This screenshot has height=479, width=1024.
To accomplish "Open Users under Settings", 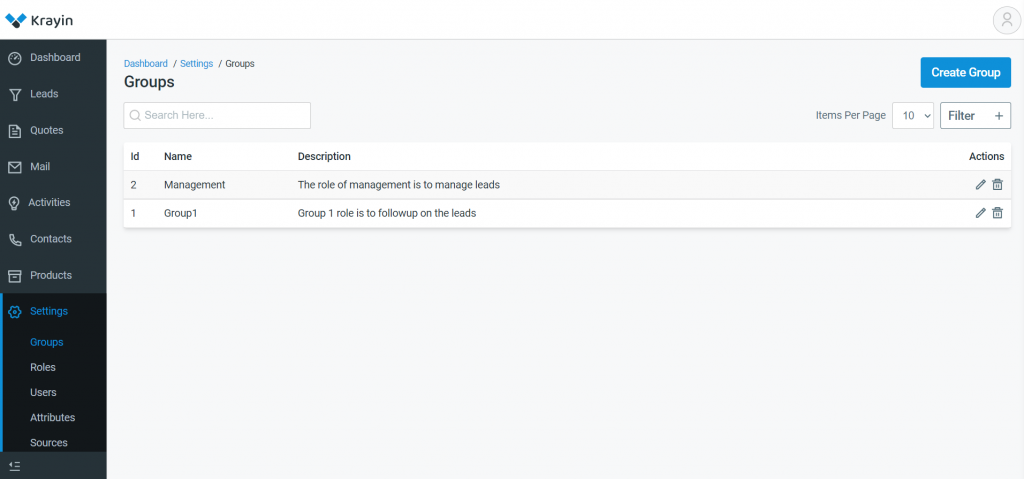I will pyautogui.click(x=43, y=392).
